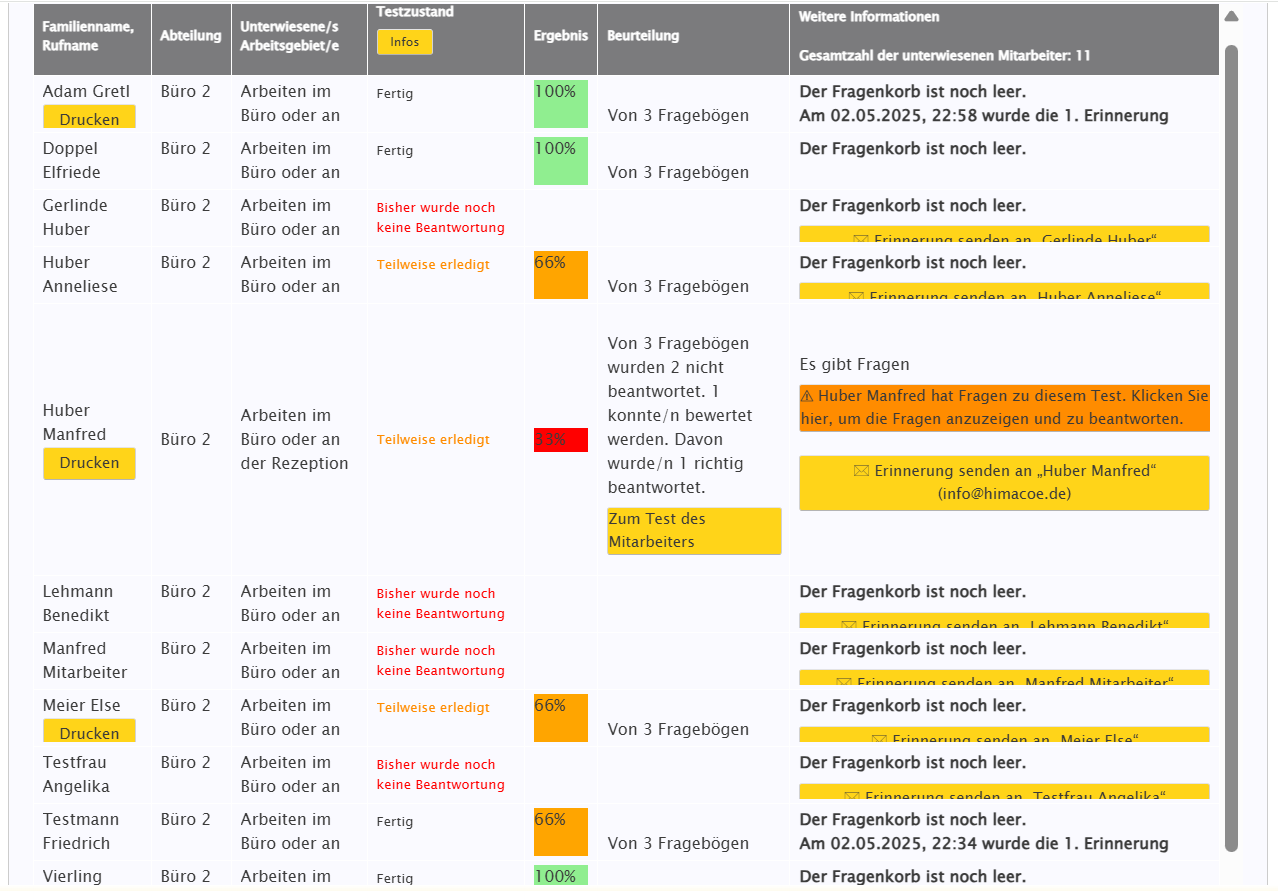Screen dimensions: 1278x891
Task: Send reminder to Lehmann Benedikt
Action: (1004, 621)
